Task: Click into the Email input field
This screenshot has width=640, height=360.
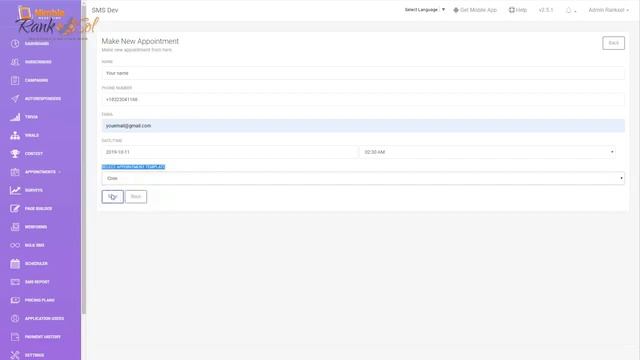Action: (x=363, y=126)
